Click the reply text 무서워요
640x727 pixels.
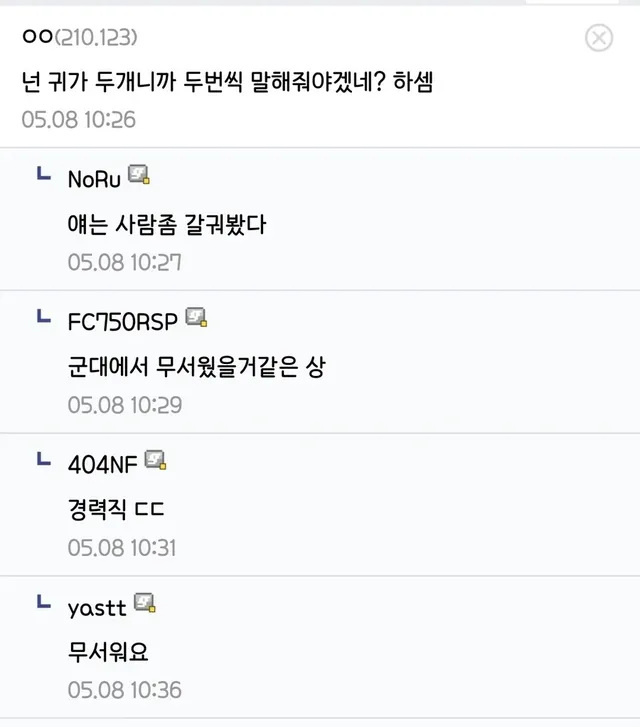[x=108, y=653]
